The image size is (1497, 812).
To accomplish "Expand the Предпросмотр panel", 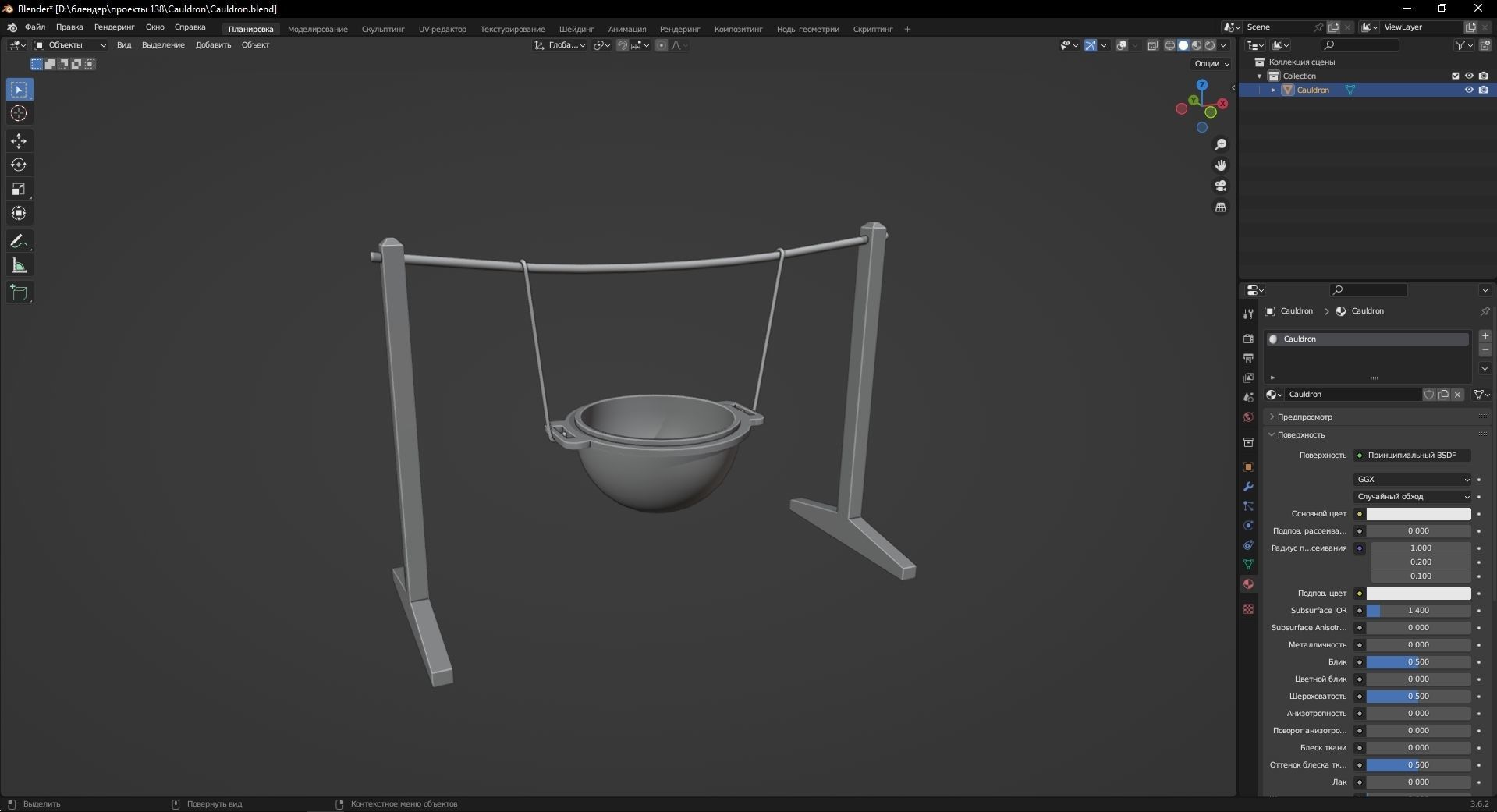I will pos(1304,417).
